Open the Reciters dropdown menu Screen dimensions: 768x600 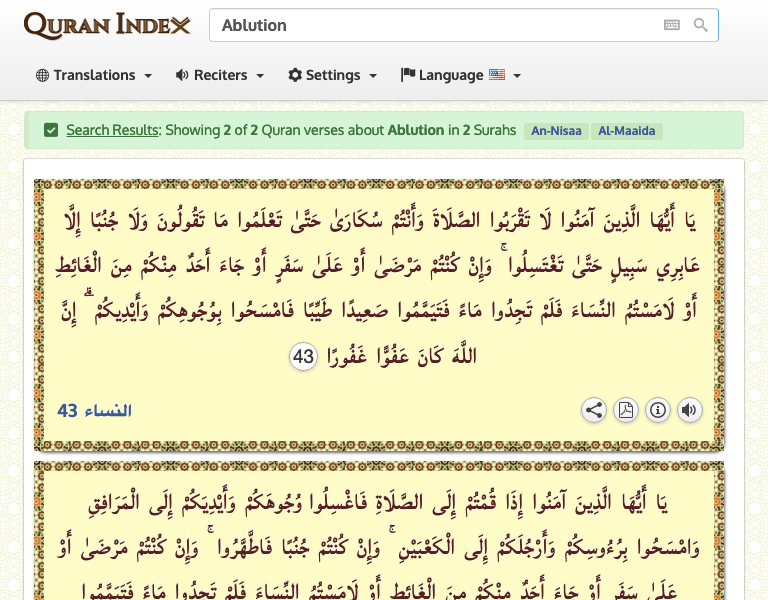click(219, 75)
